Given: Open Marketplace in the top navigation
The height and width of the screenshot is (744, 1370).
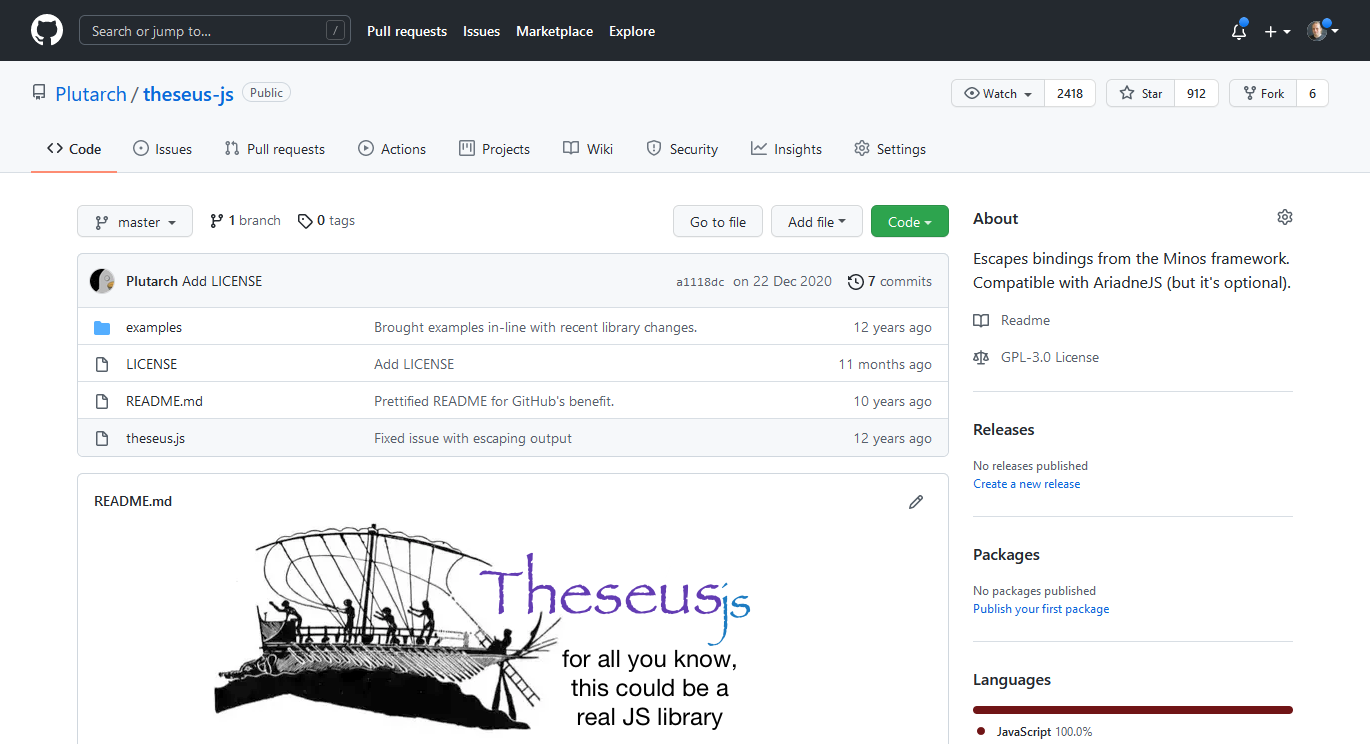Looking at the screenshot, I should (554, 31).
